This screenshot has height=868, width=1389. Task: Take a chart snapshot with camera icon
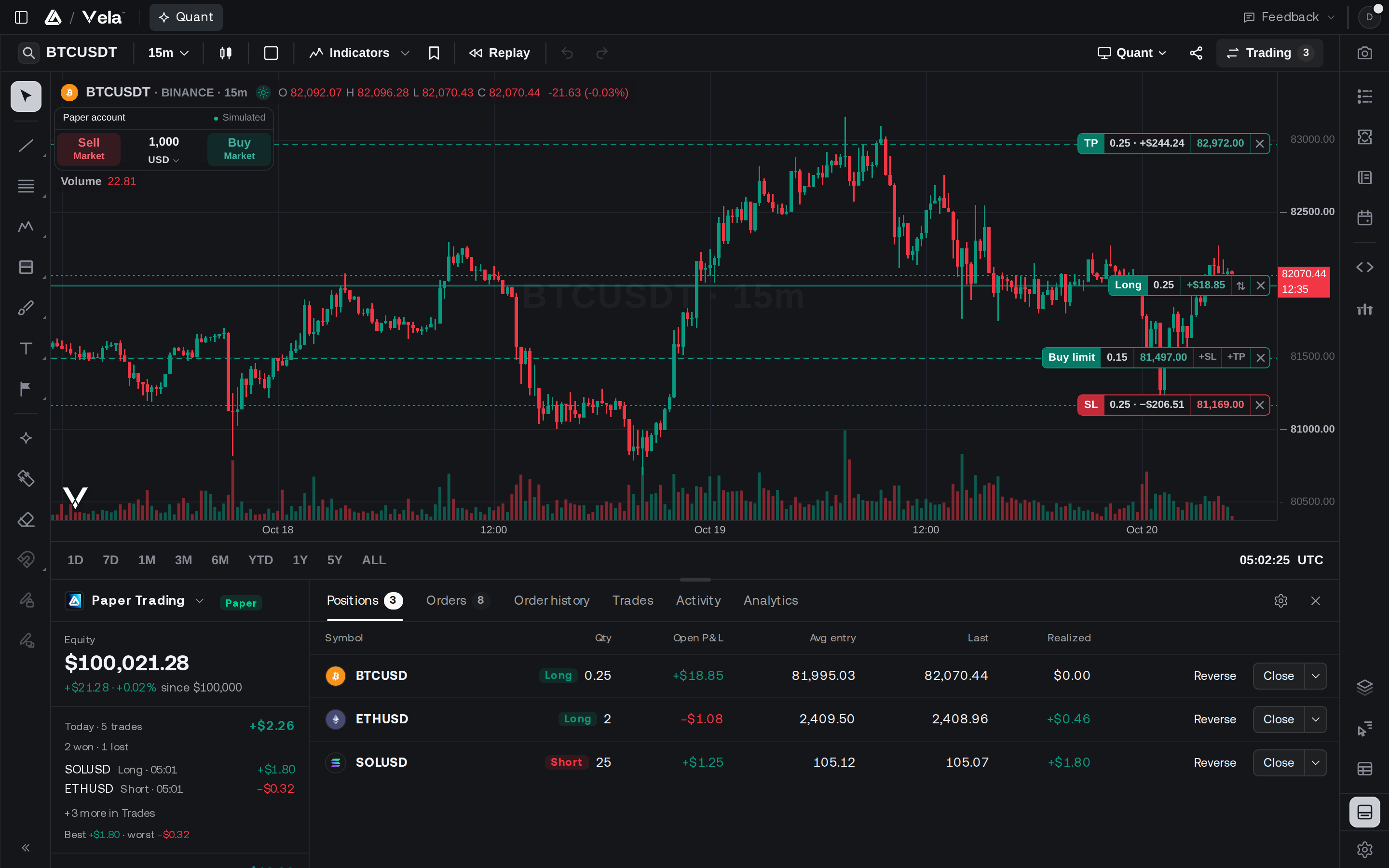[x=1364, y=53]
